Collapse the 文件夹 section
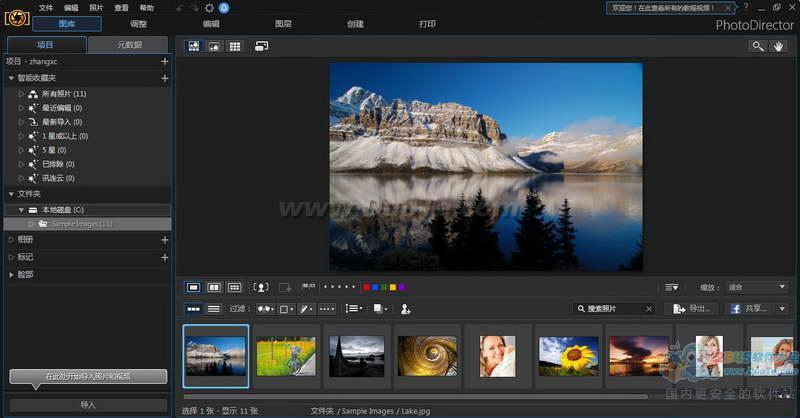The width and height of the screenshot is (800, 418). 11,194
